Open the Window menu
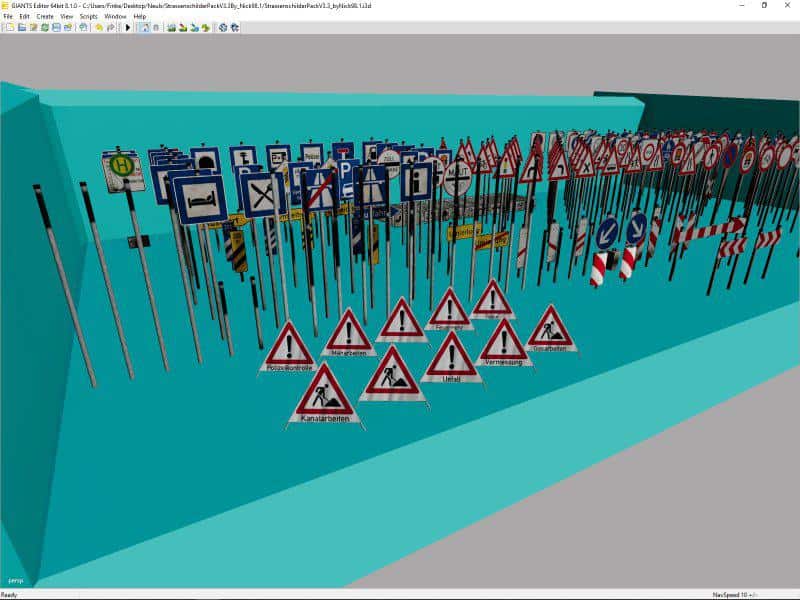 click(x=116, y=17)
